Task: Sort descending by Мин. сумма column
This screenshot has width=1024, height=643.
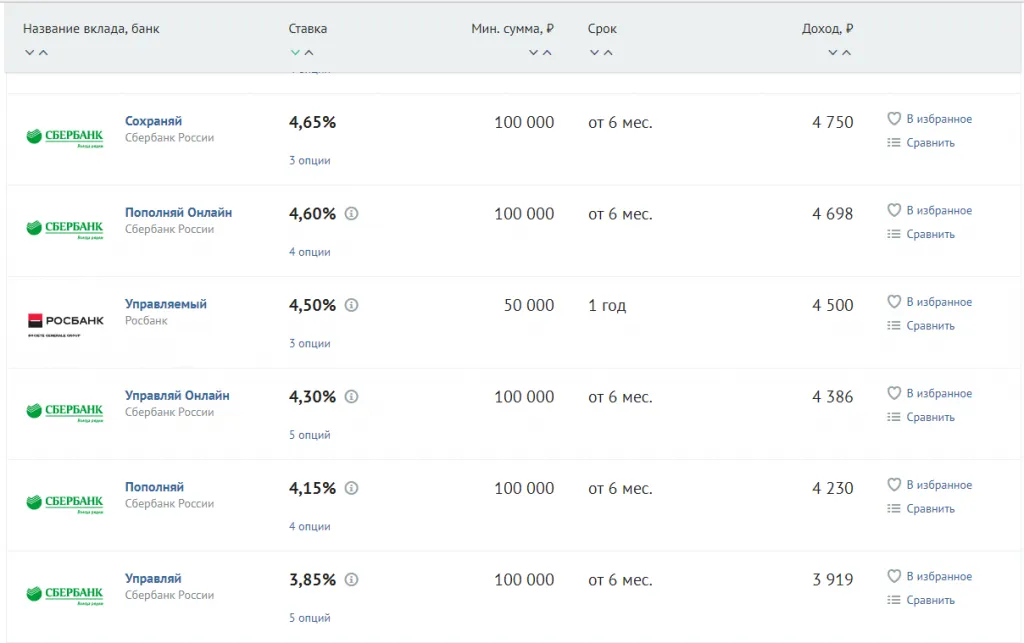Action: click(x=533, y=53)
